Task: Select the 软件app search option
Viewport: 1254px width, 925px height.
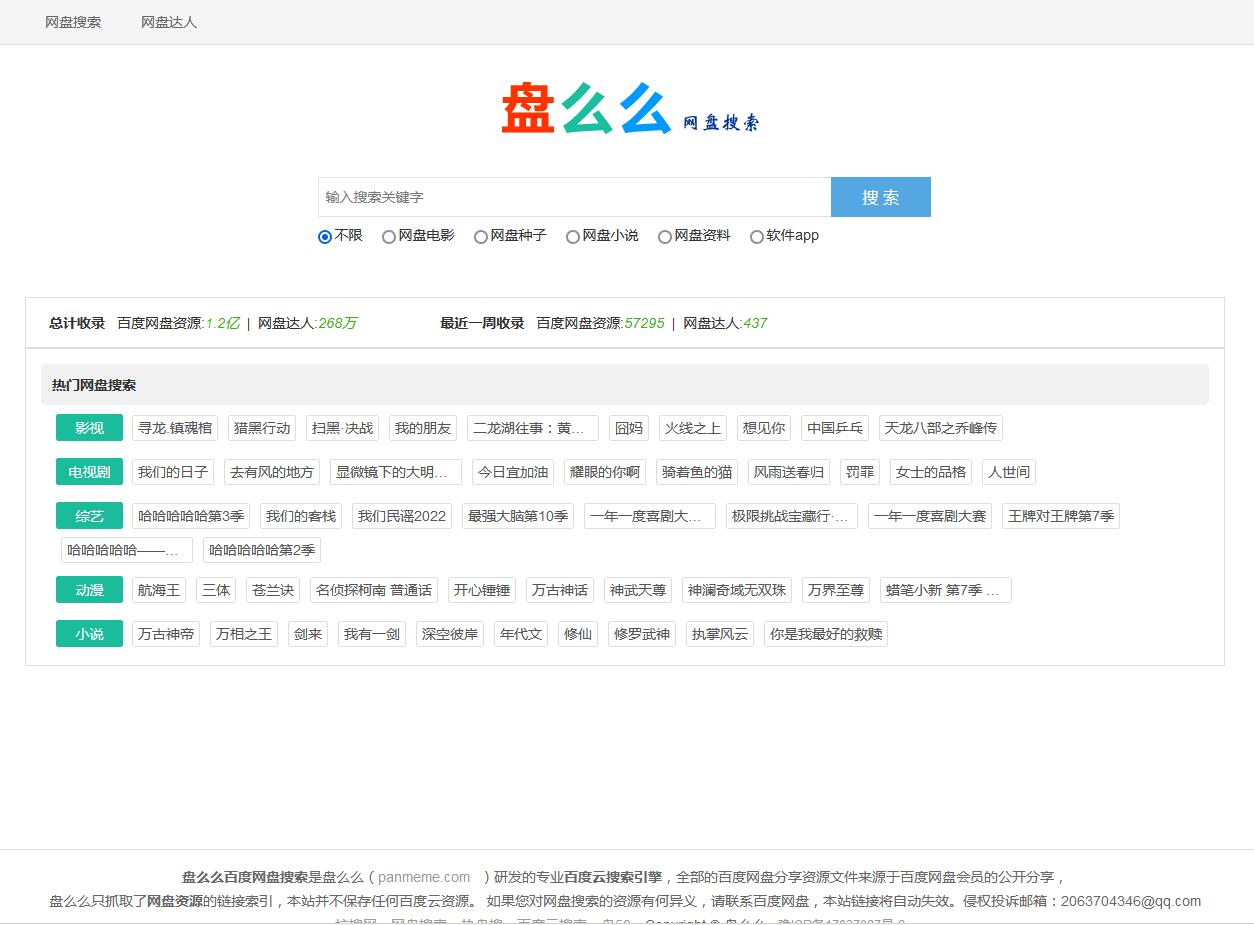Action: (757, 236)
